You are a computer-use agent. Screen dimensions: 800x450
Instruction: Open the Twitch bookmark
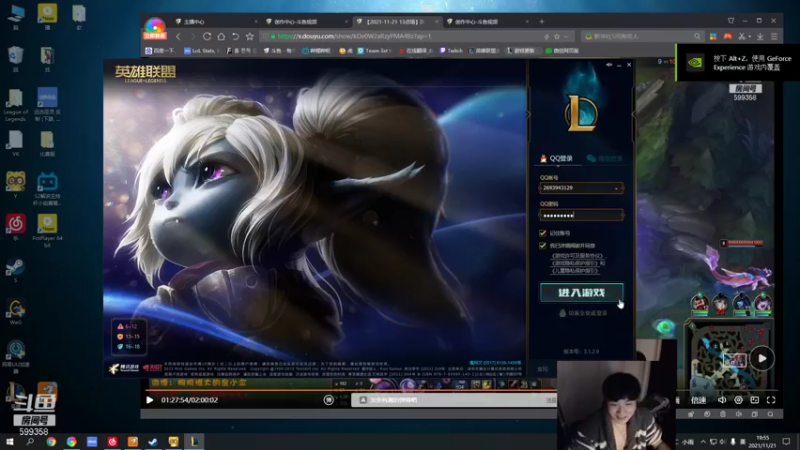coord(451,51)
